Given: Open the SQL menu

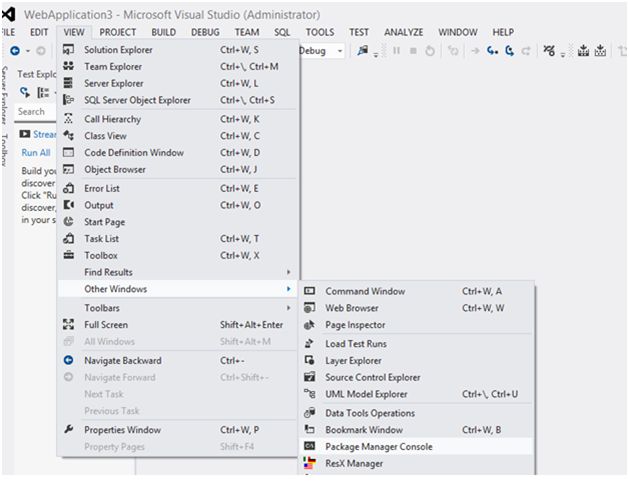Looking at the screenshot, I should (x=282, y=32).
